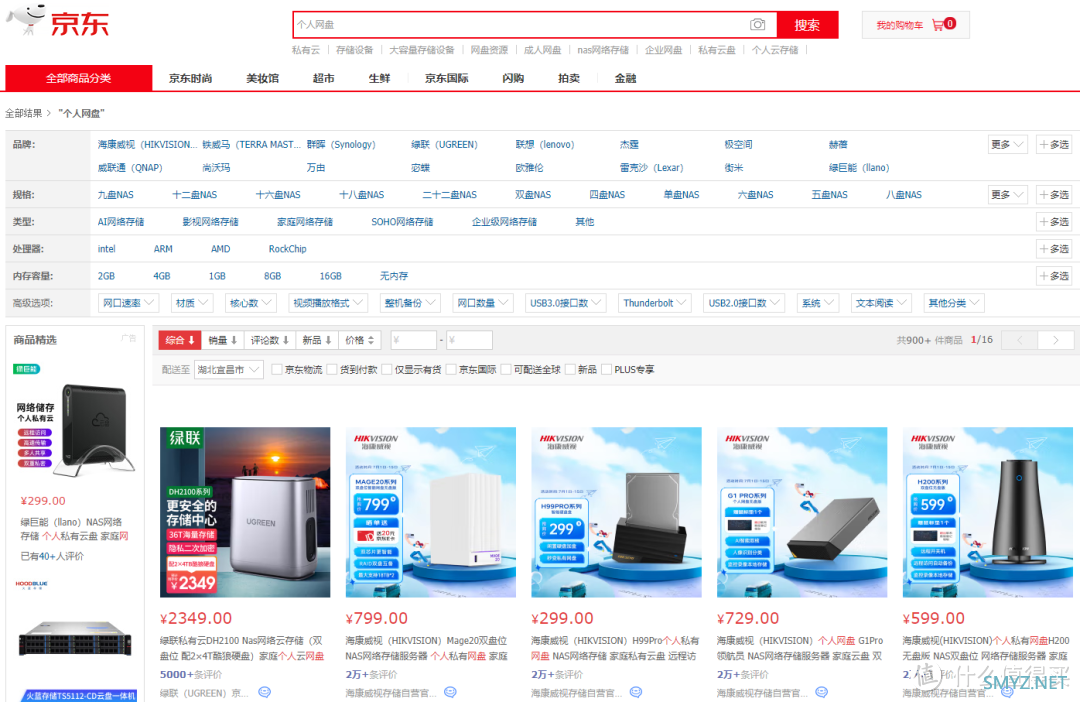
Task: Filter by brand 群晖 (Synology)
Action: tap(341, 145)
